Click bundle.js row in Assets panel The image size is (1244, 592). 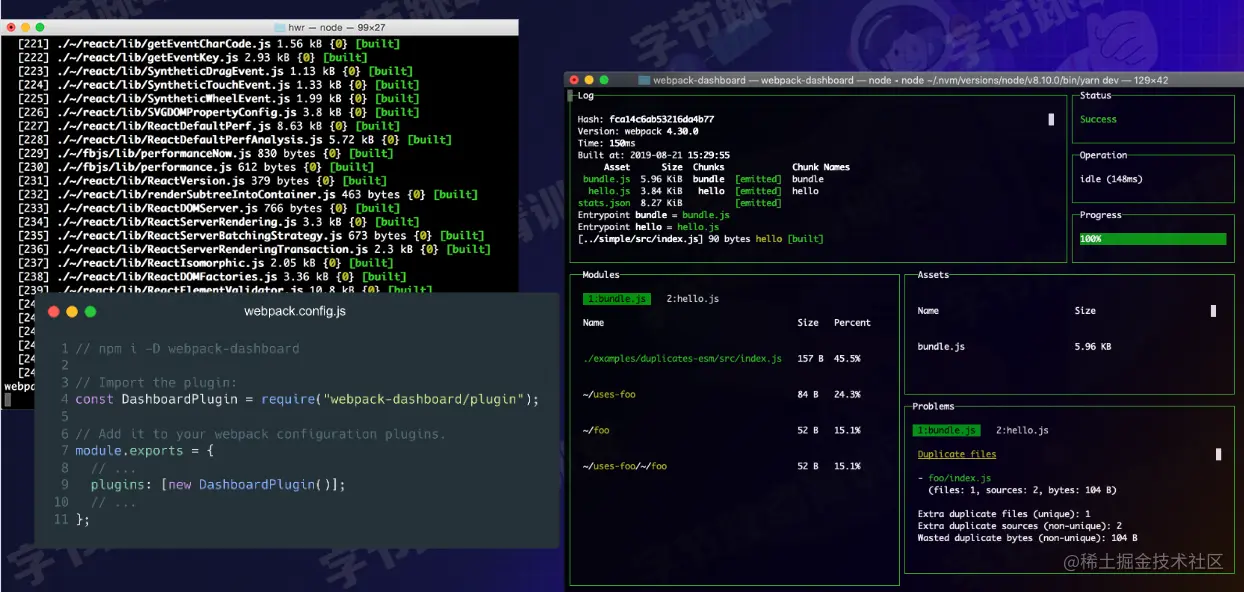pyautogui.click(x=1014, y=347)
